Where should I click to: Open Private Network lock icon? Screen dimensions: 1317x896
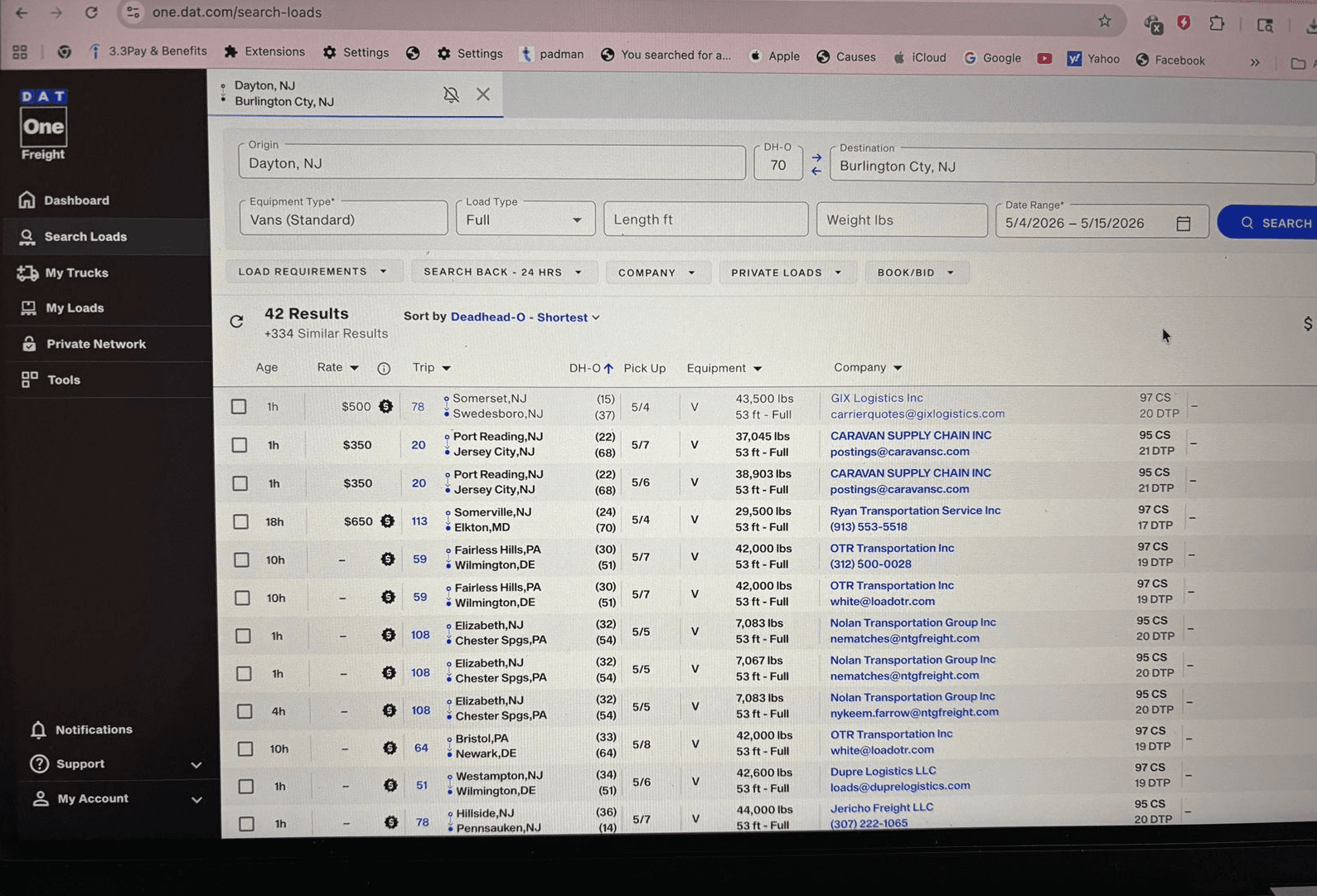(29, 343)
